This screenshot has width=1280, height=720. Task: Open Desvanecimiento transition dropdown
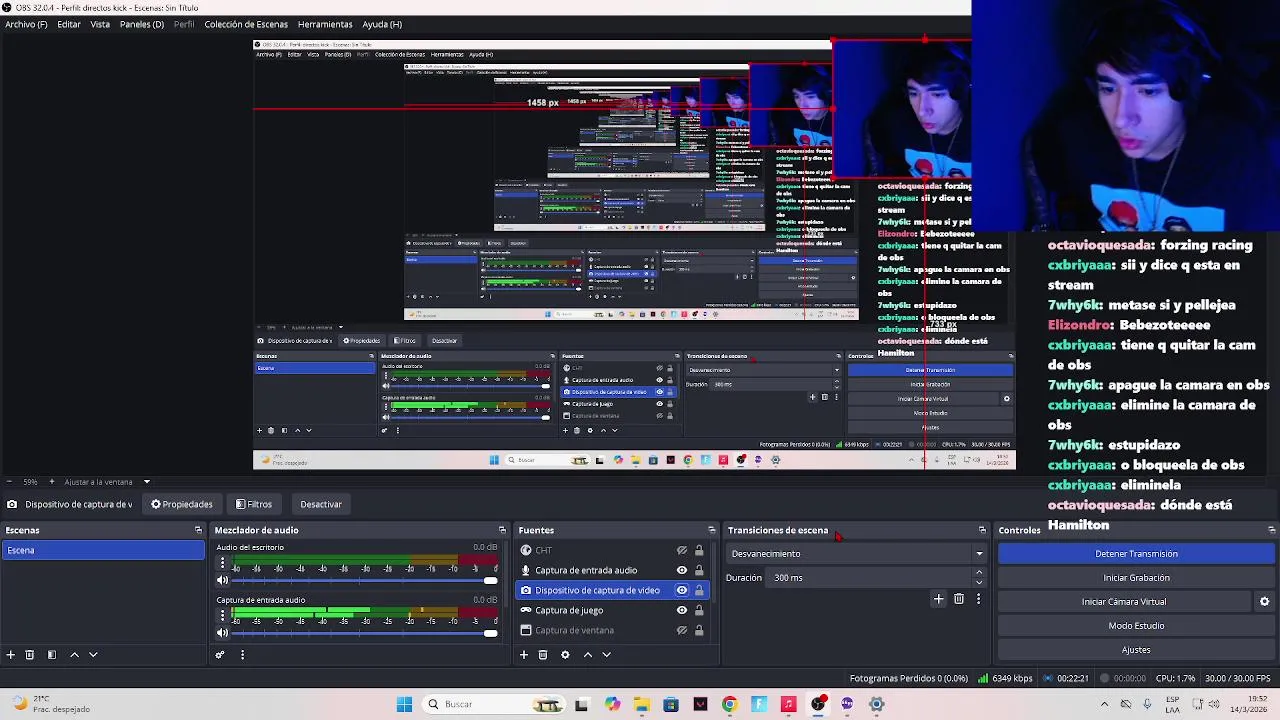click(857, 554)
